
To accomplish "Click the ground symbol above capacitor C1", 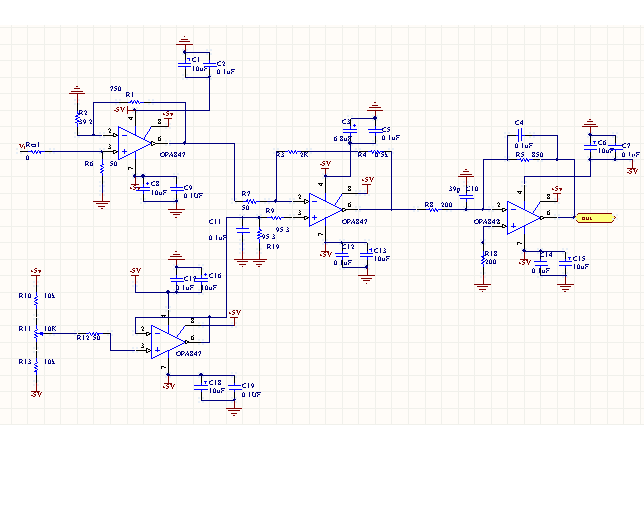I will click(x=184, y=41).
